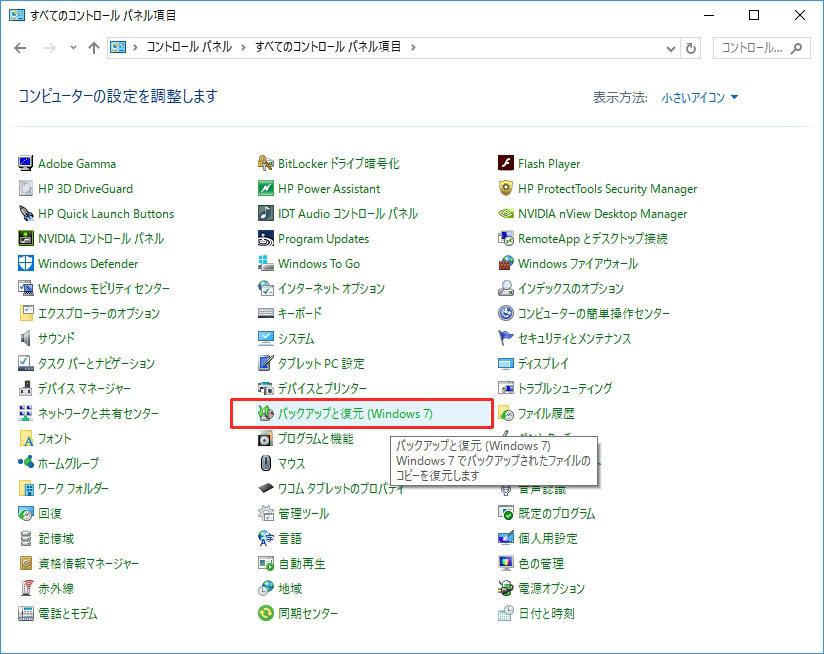Screen dimensions: 824x654
Task: Click the up one level arrow button
Action: [94, 48]
